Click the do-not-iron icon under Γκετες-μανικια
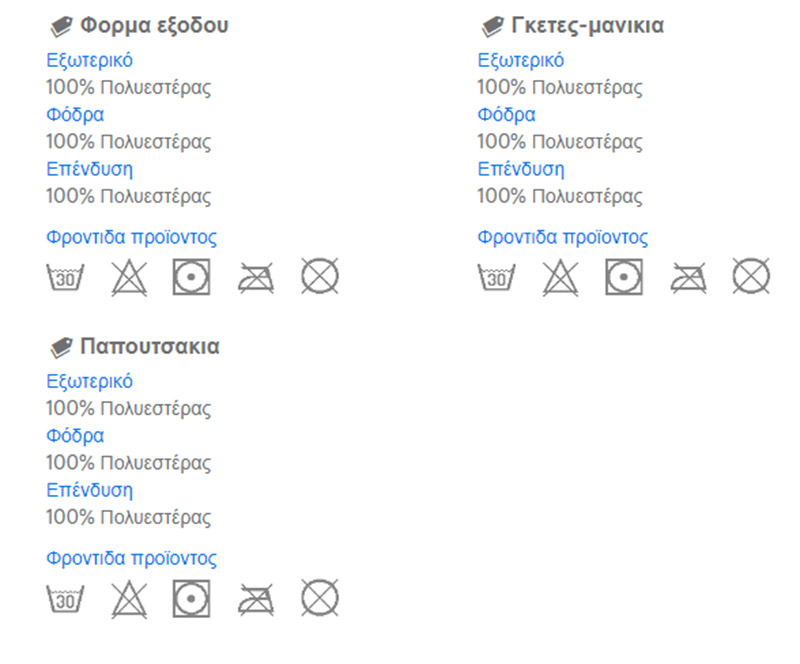Screen dimensions: 800x664 point(688,278)
